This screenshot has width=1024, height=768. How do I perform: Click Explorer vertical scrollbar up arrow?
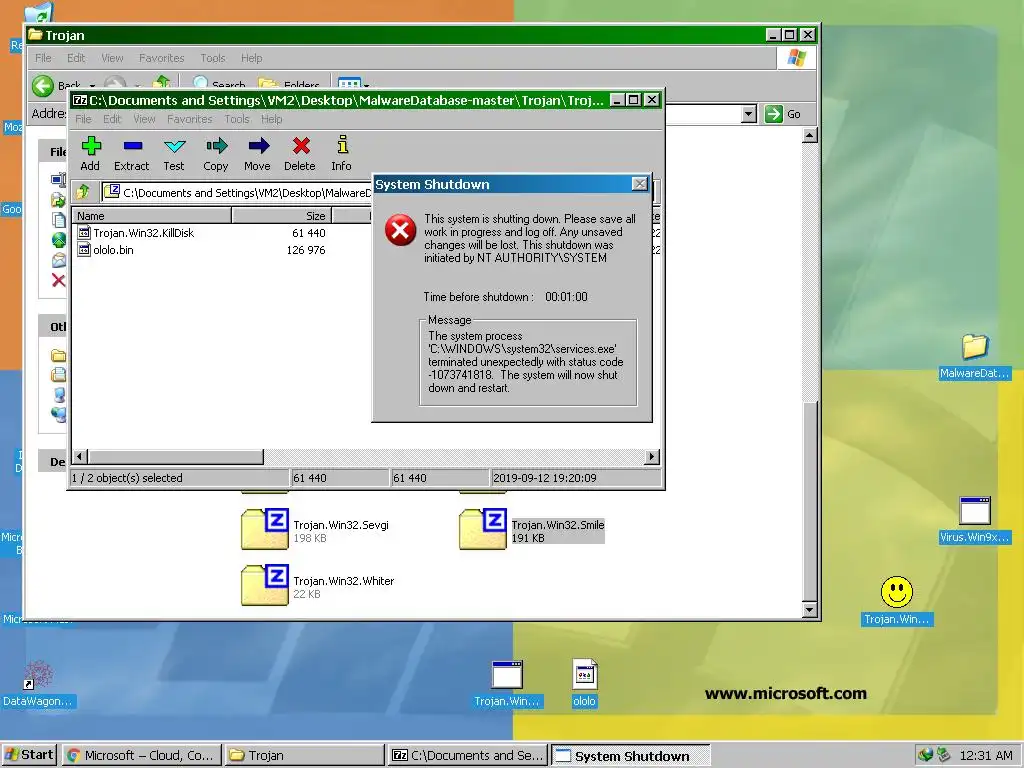click(809, 135)
